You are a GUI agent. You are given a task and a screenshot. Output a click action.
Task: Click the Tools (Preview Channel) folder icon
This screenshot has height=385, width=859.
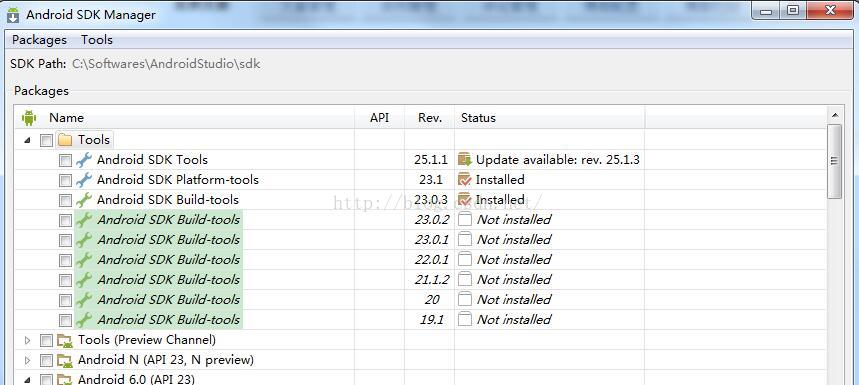65,341
